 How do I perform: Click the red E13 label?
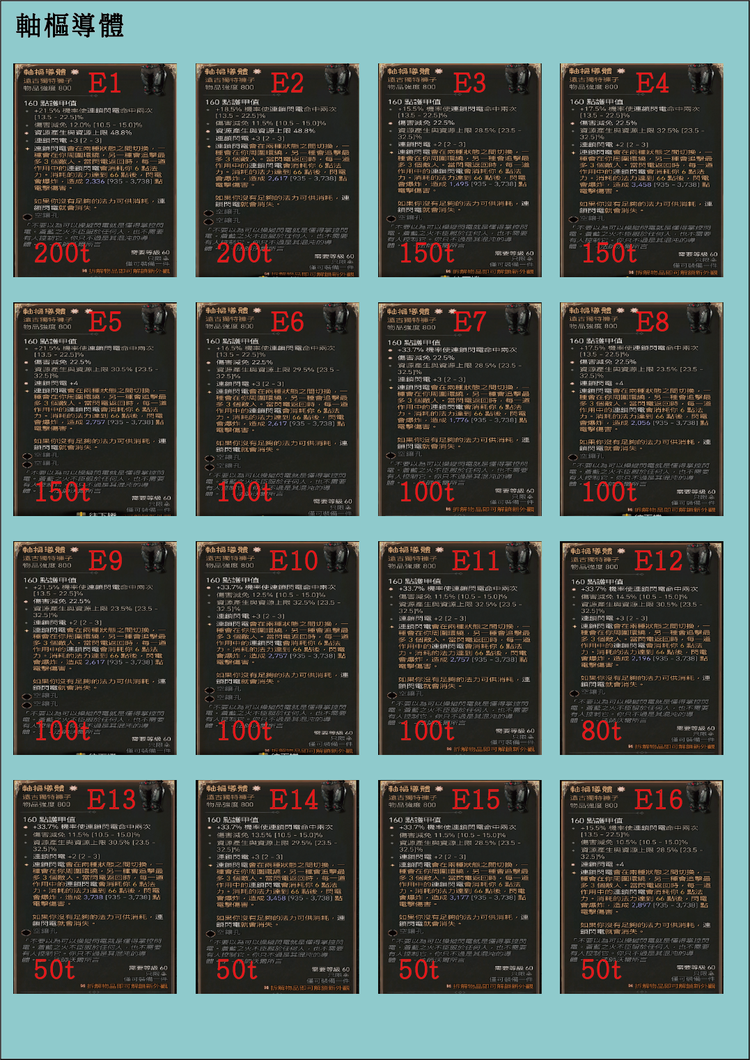111,800
